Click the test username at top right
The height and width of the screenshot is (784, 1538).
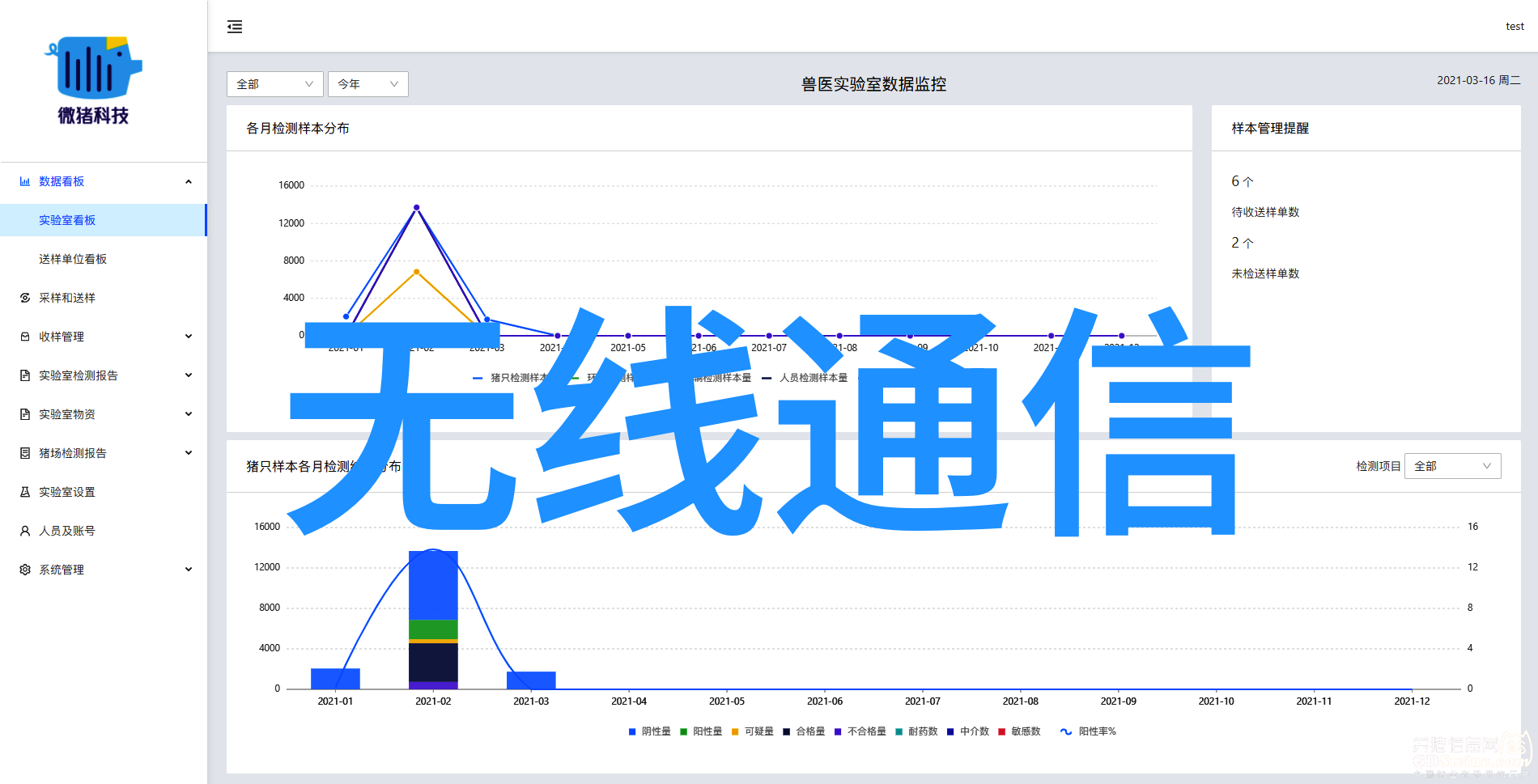[x=1515, y=27]
